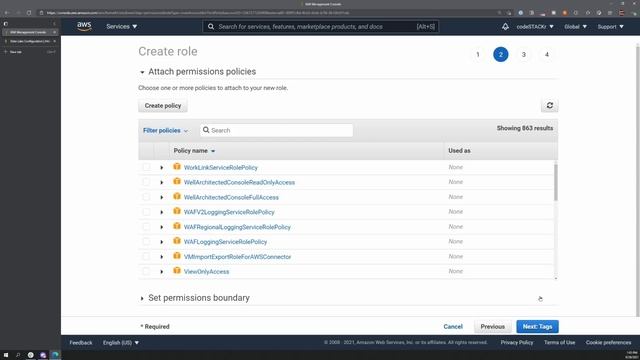Close the IAM Management Console tab
This screenshot has height=360, width=640.
pos(54,32)
